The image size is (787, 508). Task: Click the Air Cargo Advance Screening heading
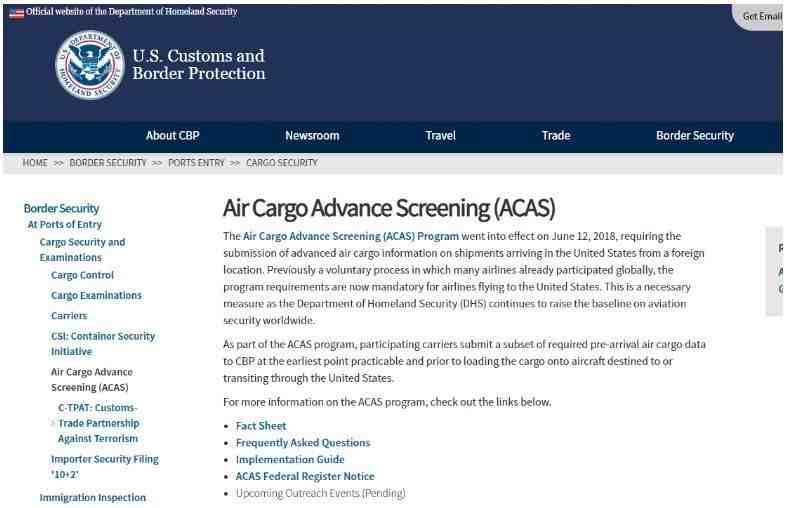pos(389,208)
